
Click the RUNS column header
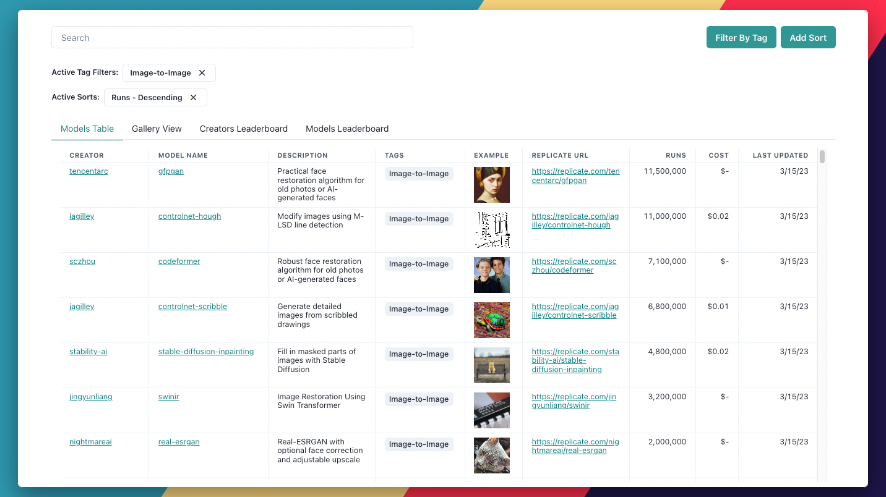click(675, 155)
